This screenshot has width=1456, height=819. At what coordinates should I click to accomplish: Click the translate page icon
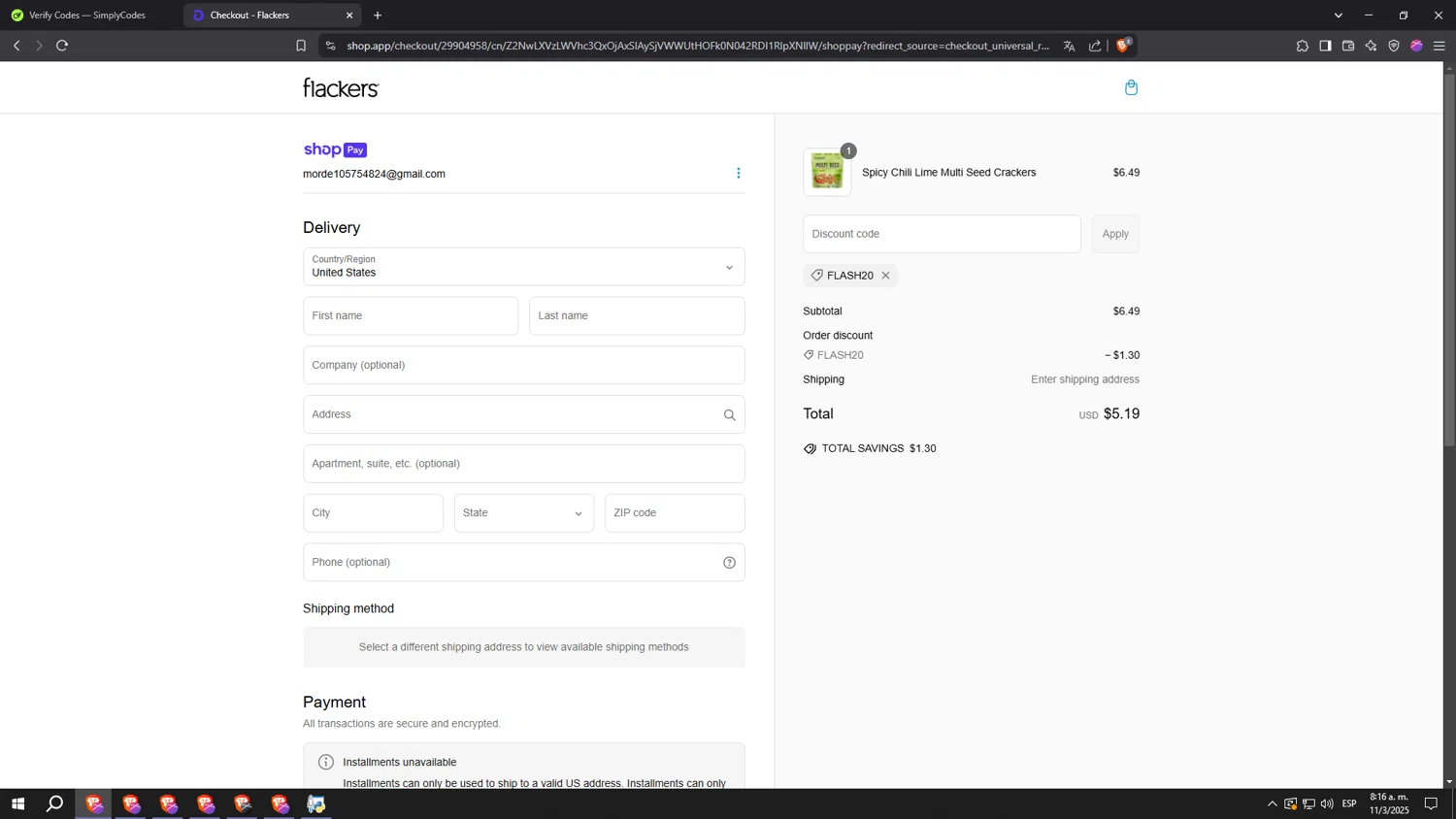tap(1069, 46)
